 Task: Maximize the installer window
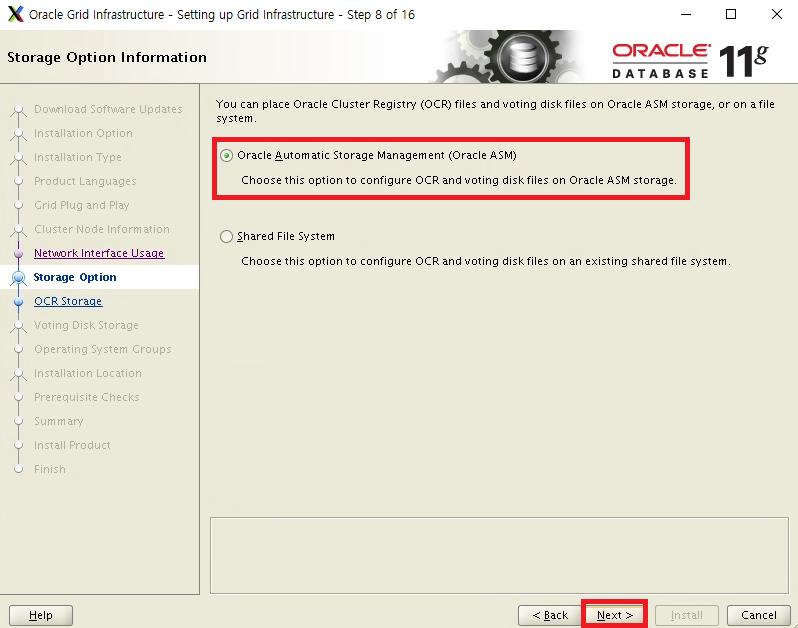click(x=731, y=14)
